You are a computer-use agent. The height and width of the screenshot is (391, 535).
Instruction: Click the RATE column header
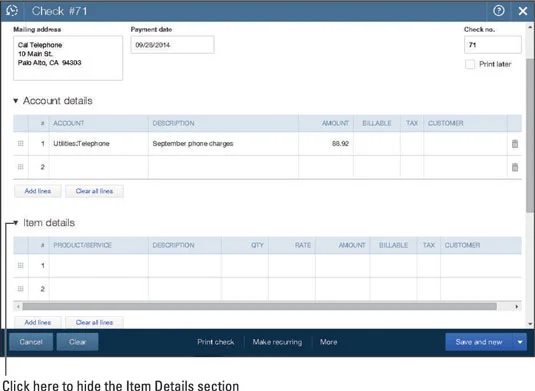[303, 245]
